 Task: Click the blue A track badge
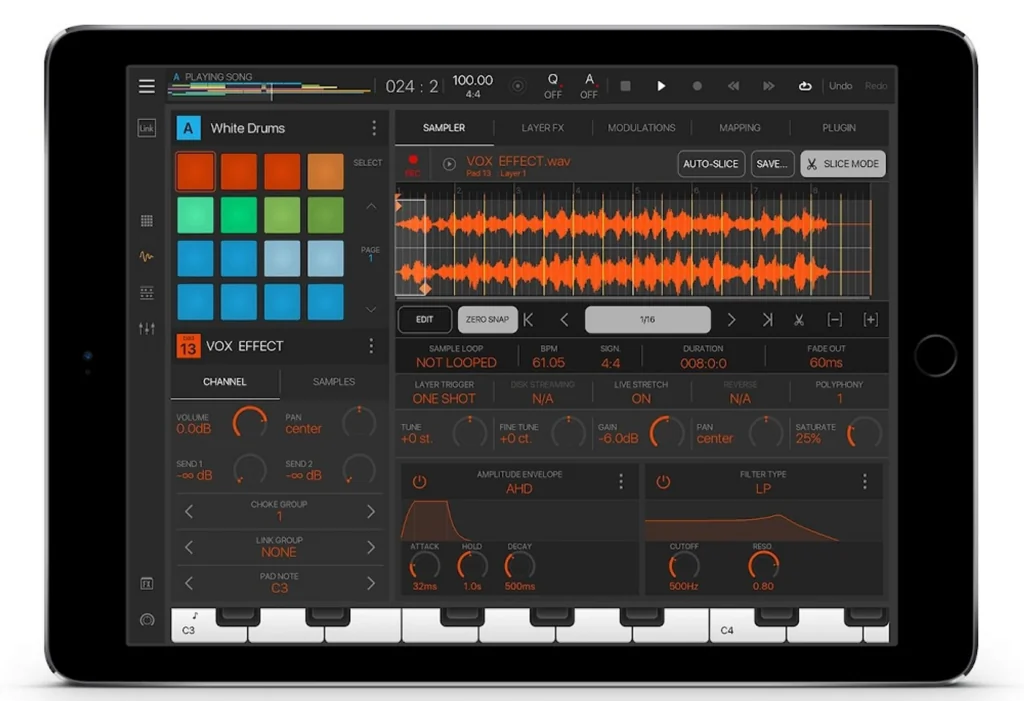[x=188, y=128]
